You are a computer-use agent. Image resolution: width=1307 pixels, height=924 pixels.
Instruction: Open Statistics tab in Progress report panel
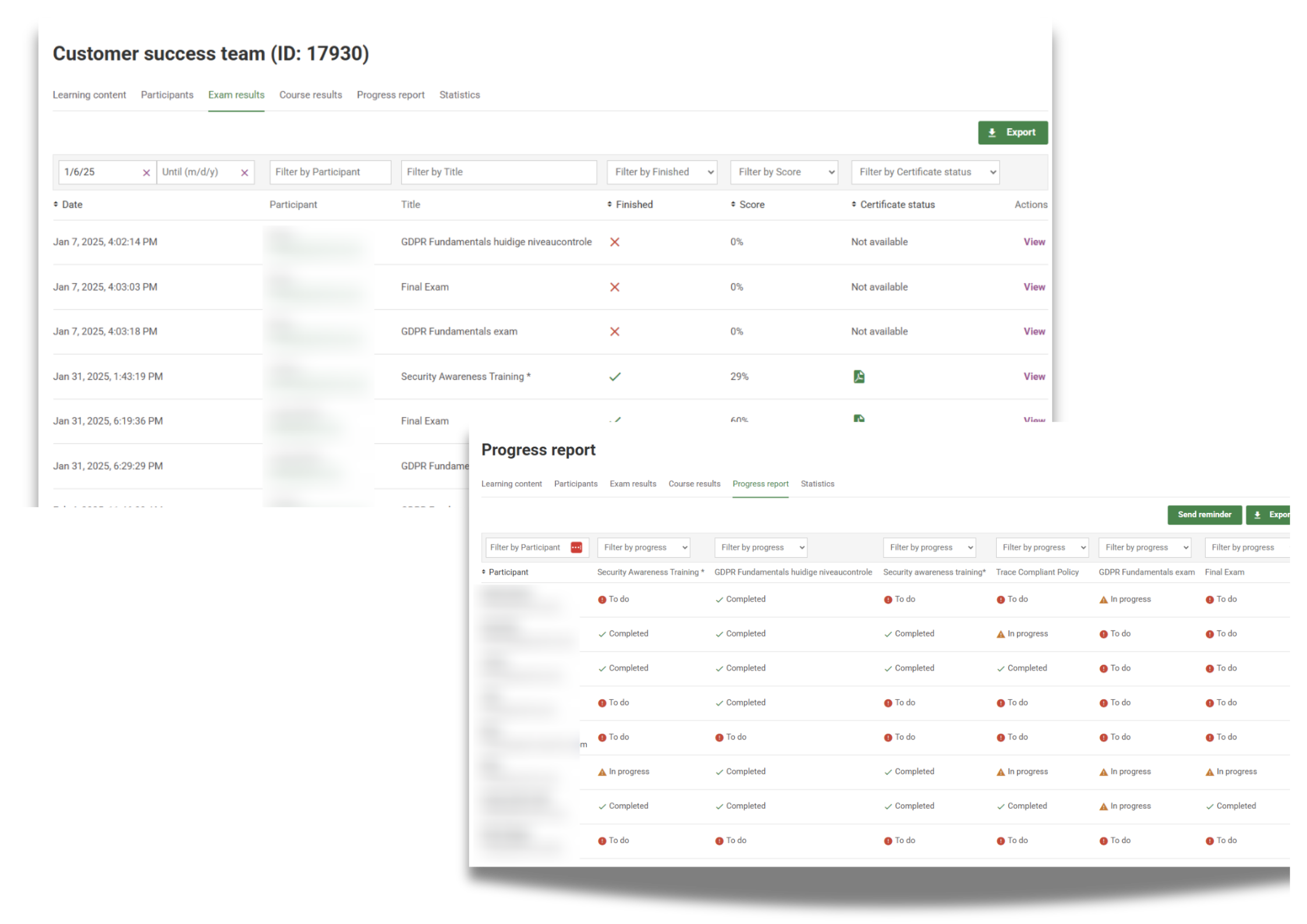(x=817, y=484)
